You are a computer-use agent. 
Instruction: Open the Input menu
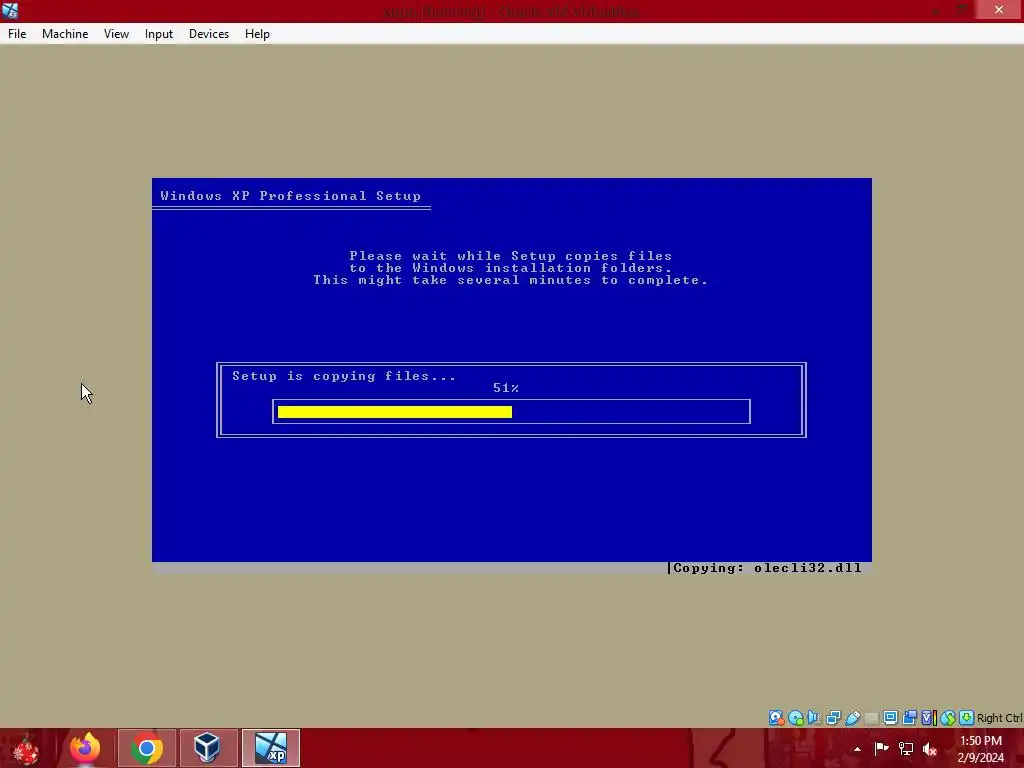[159, 34]
